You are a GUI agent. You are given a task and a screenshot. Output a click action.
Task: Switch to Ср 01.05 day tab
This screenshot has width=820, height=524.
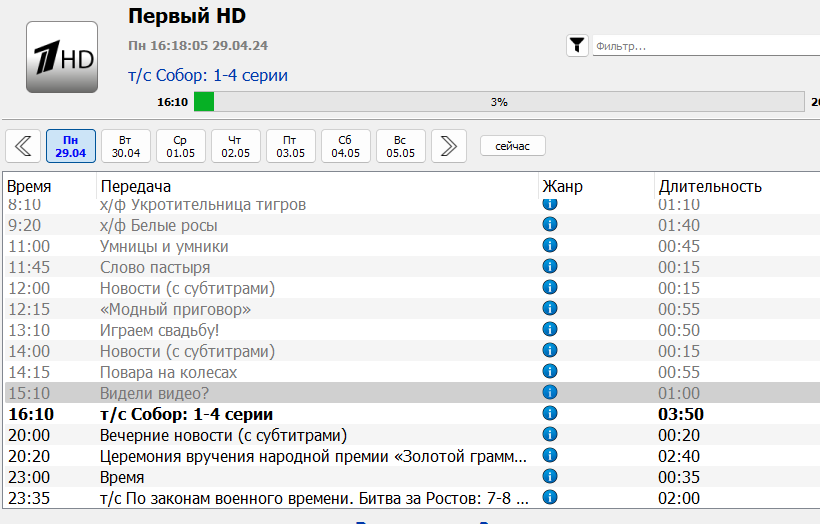point(181,146)
